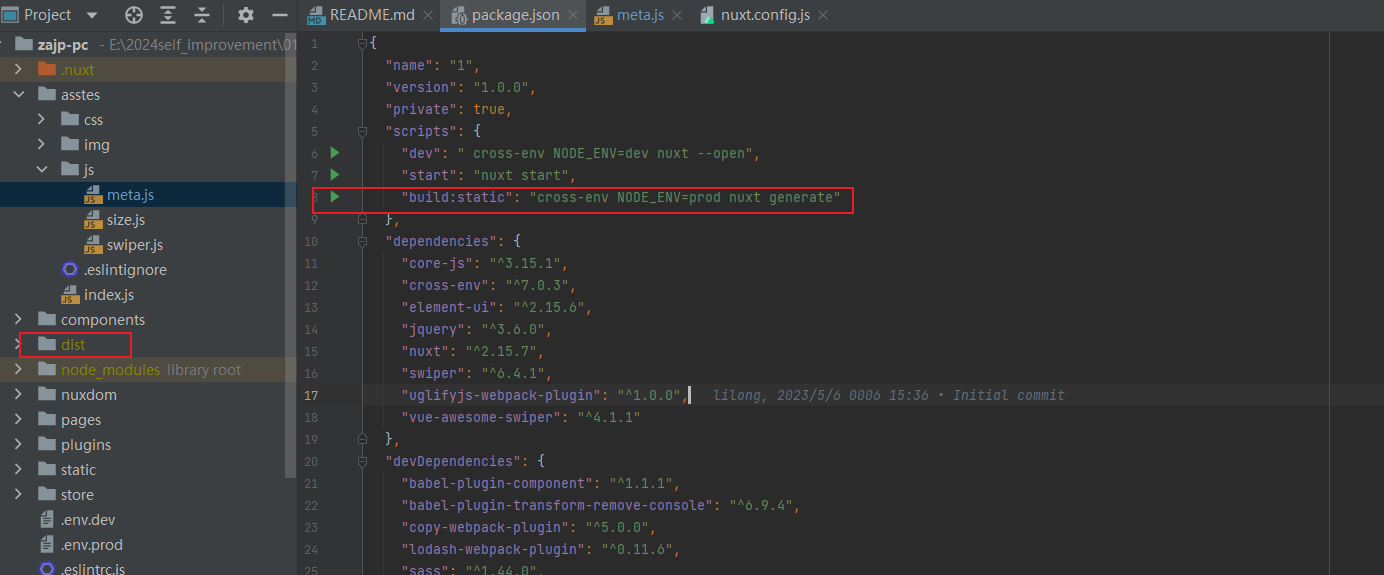Collapse the asstes folder

point(19,95)
